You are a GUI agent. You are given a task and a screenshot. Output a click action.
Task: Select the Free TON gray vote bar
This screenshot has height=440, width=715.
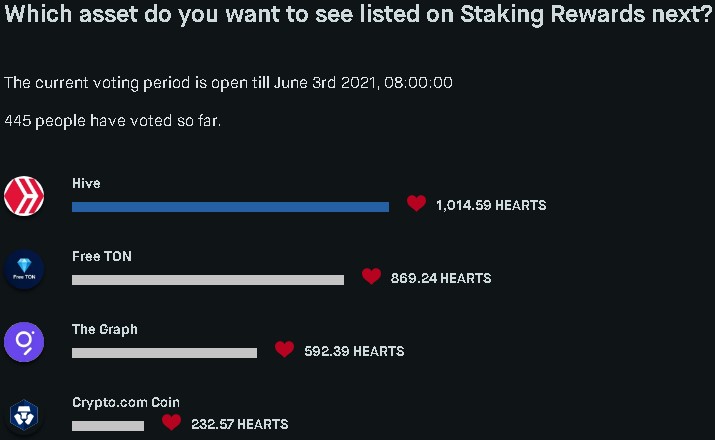pyautogui.click(x=208, y=280)
